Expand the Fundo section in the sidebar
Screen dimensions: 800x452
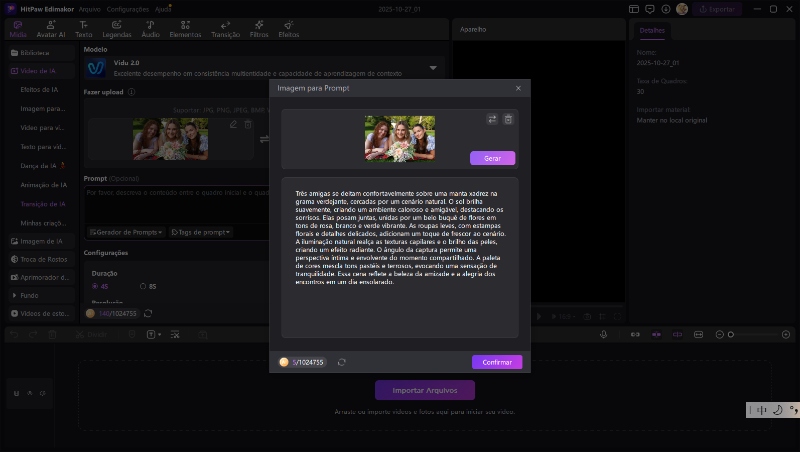(30, 296)
